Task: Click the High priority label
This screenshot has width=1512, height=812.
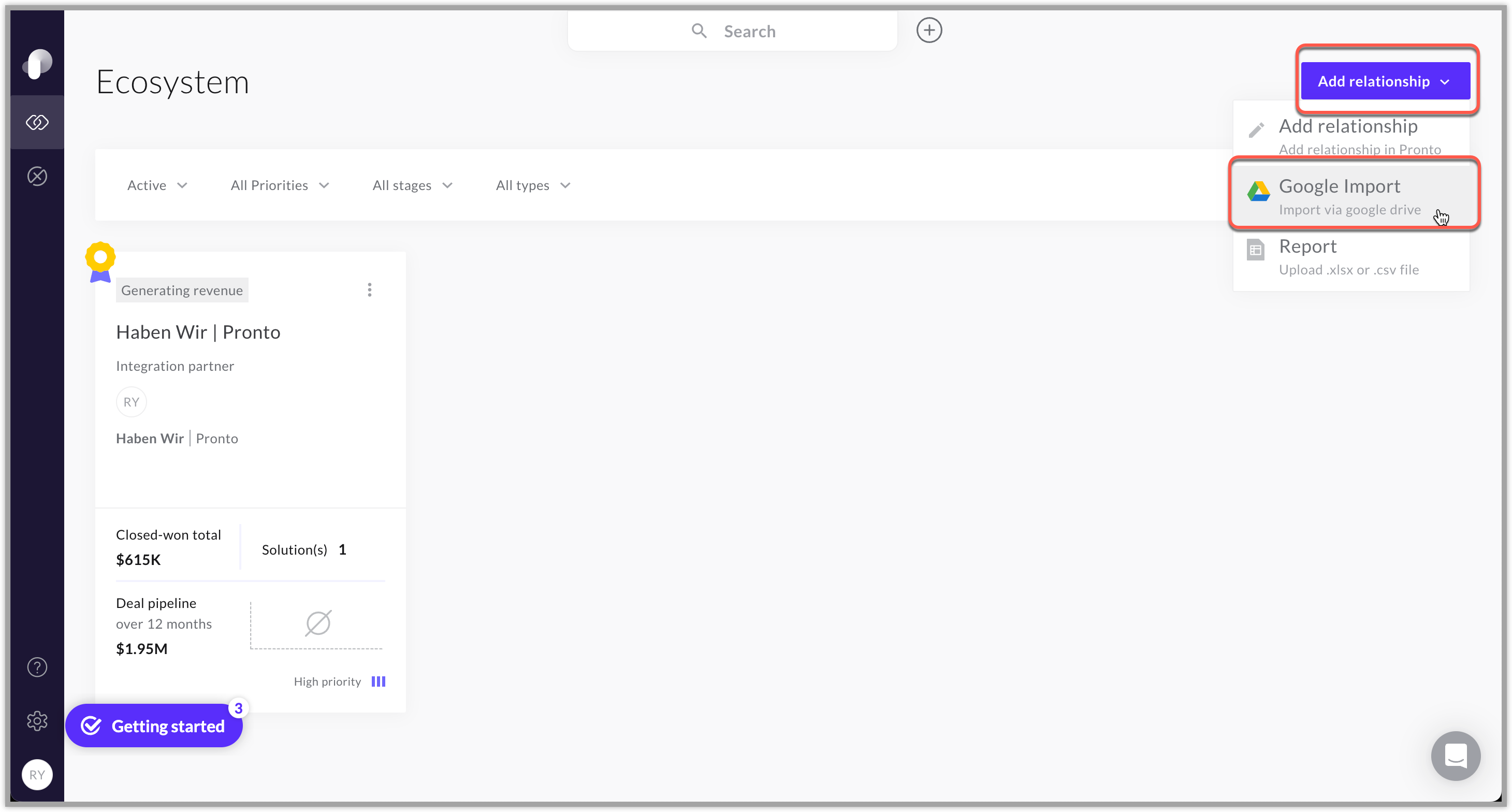Action: pyautogui.click(x=327, y=682)
